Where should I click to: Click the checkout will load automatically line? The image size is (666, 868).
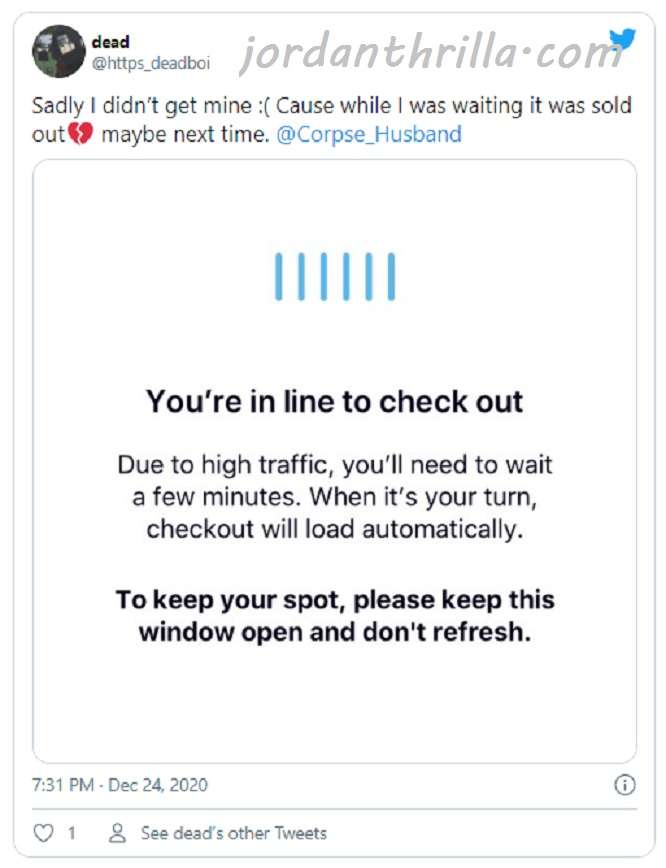(334, 529)
